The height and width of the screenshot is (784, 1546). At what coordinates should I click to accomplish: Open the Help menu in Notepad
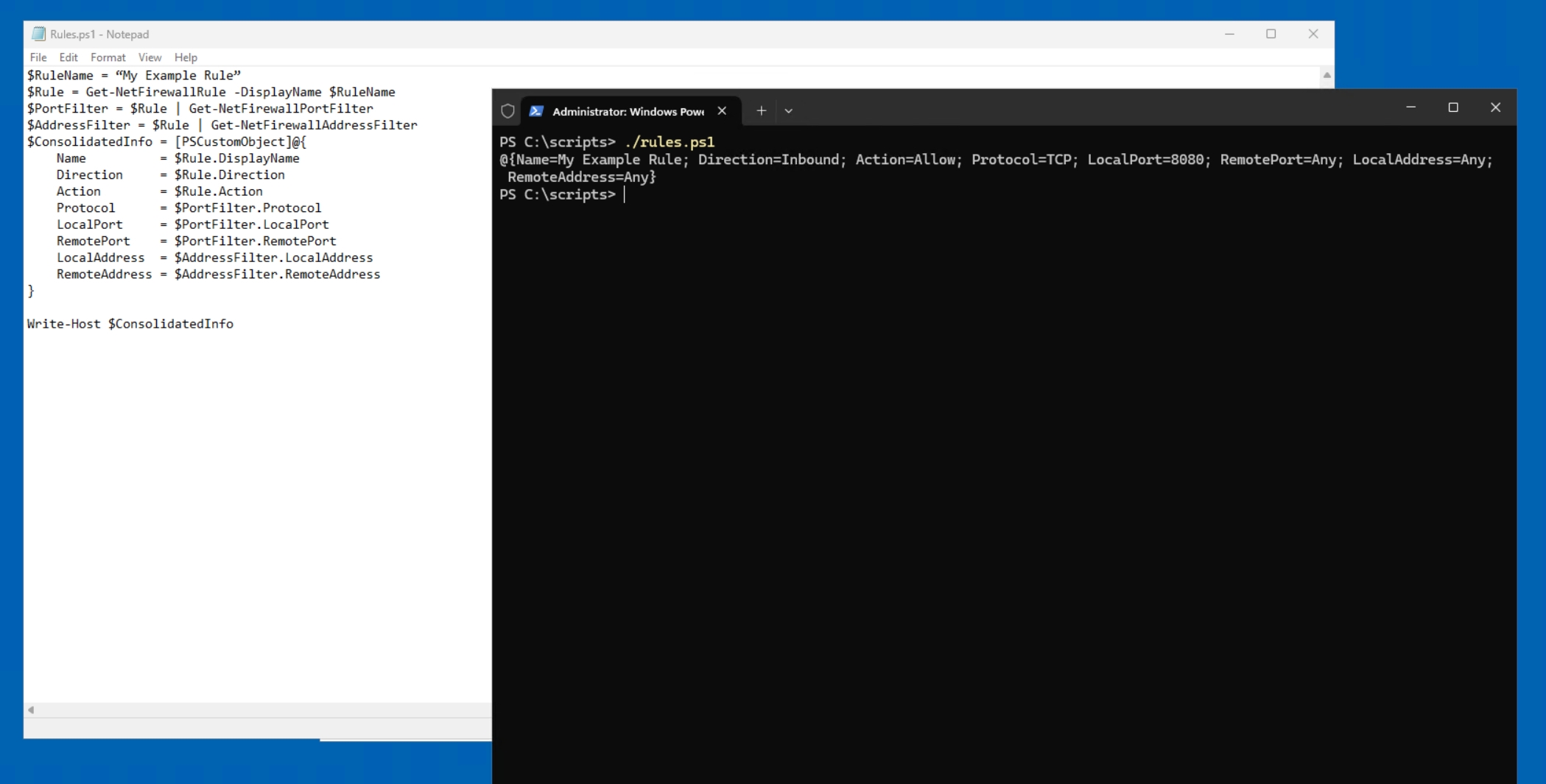click(x=186, y=57)
